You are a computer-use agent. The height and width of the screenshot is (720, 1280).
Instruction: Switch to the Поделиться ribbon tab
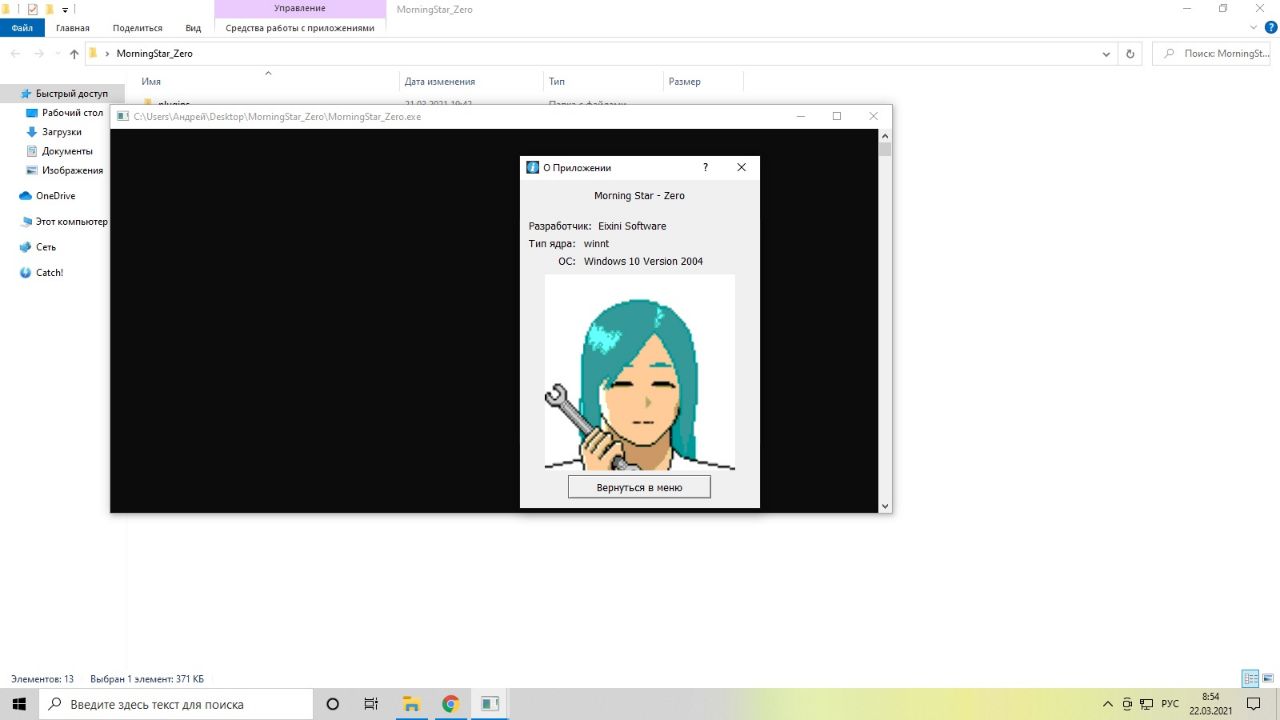(137, 28)
